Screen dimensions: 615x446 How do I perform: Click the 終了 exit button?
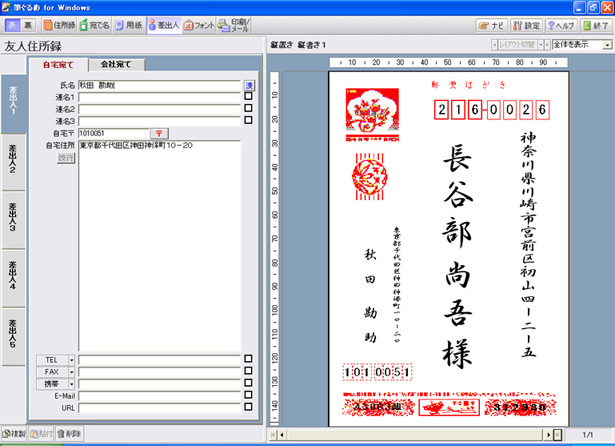595,25
